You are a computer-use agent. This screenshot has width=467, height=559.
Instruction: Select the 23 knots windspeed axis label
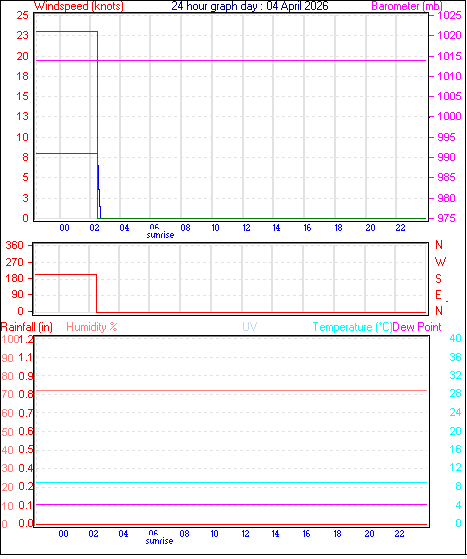[22, 35]
